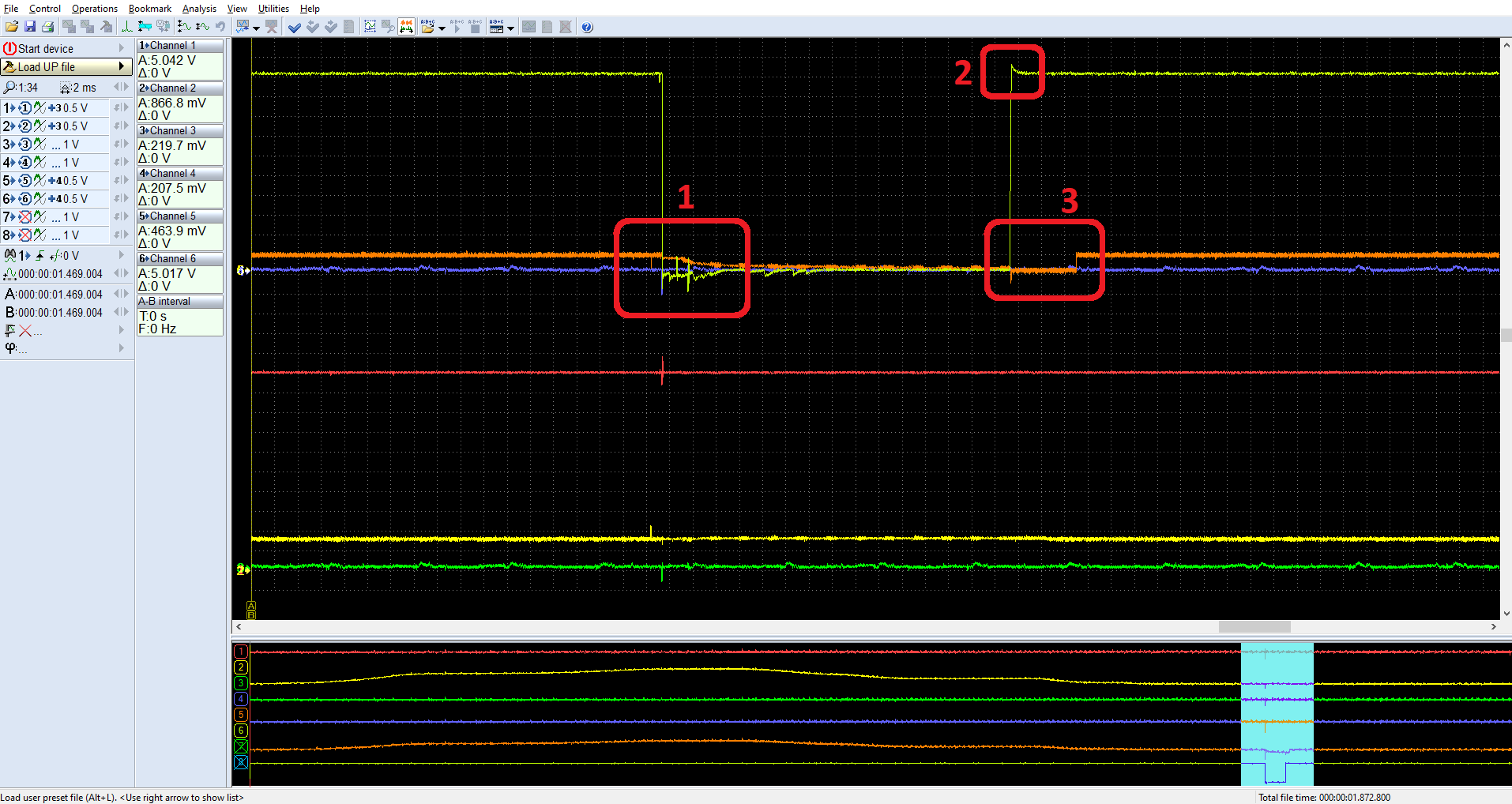Screen dimensions: 1512x804
Task: Click the Open file folder toolbar icon
Action: (x=12, y=27)
